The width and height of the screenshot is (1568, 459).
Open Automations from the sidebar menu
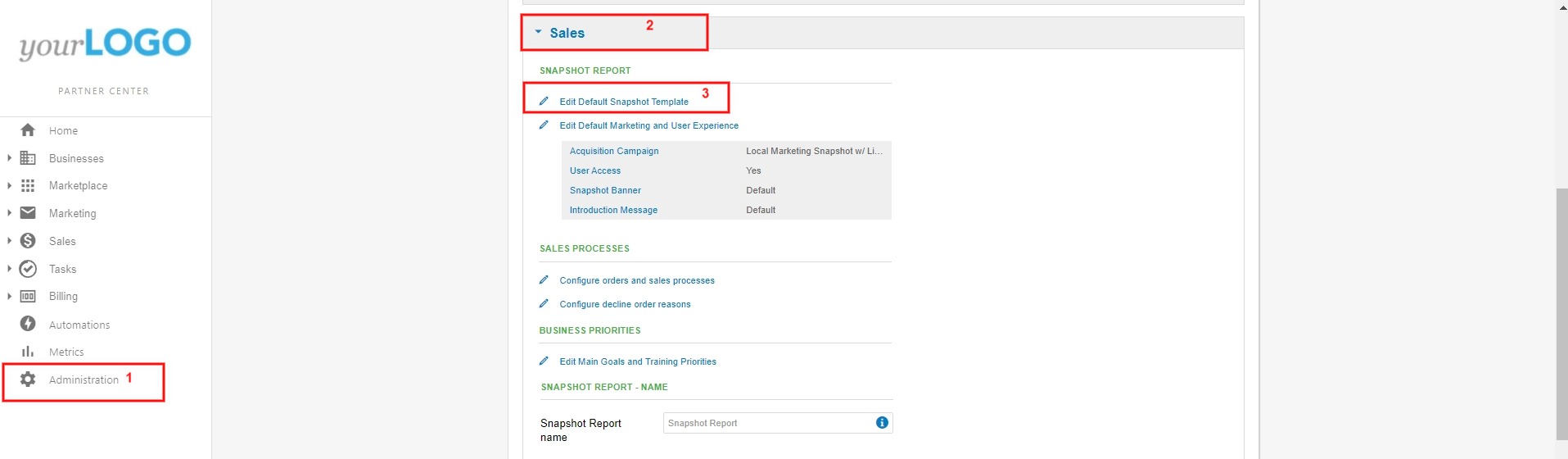tap(79, 325)
